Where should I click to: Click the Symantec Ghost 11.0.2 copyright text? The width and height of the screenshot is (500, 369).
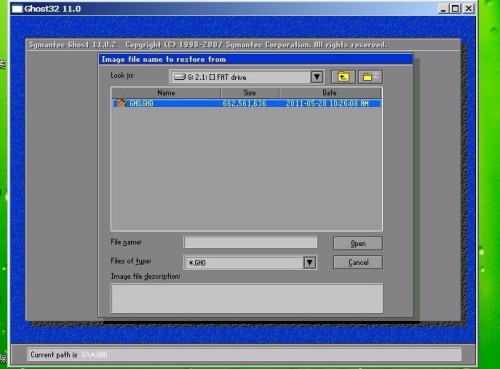point(207,44)
